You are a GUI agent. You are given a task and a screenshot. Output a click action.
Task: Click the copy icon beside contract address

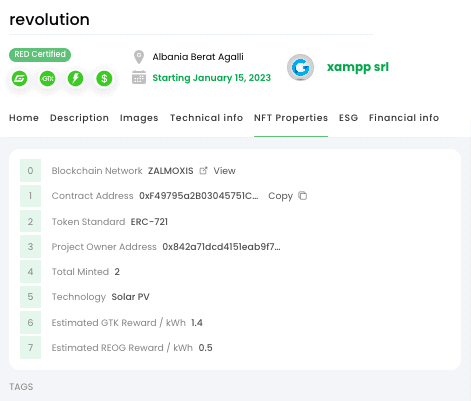tap(303, 196)
